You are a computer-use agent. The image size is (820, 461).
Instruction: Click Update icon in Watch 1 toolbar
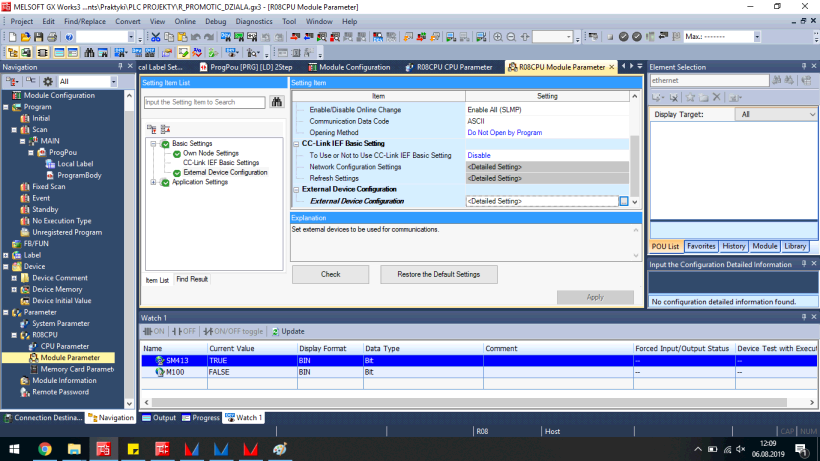pyautogui.click(x=287, y=331)
